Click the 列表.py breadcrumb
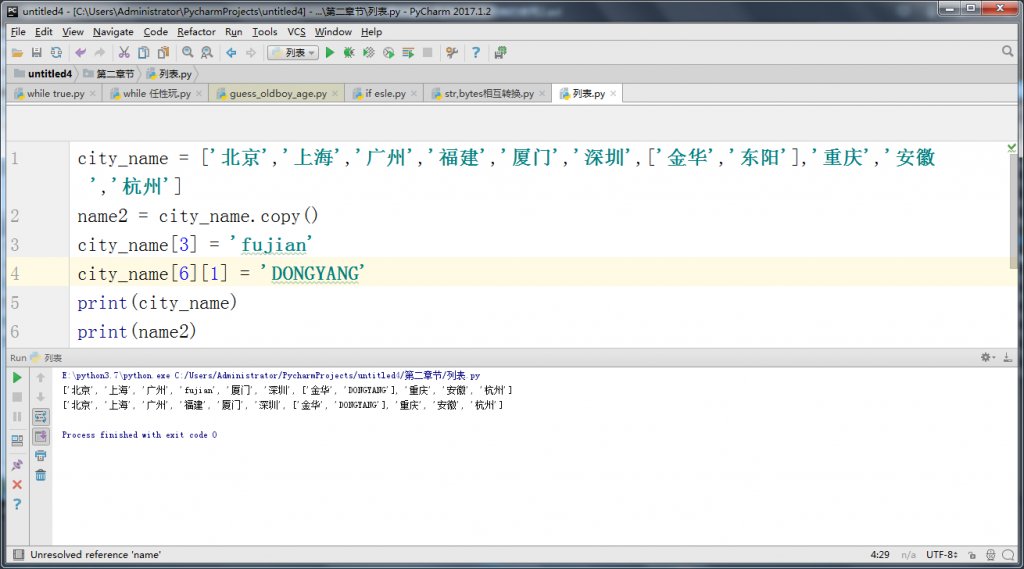This screenshot has width=1024, height=569. (x=168, y=74)
